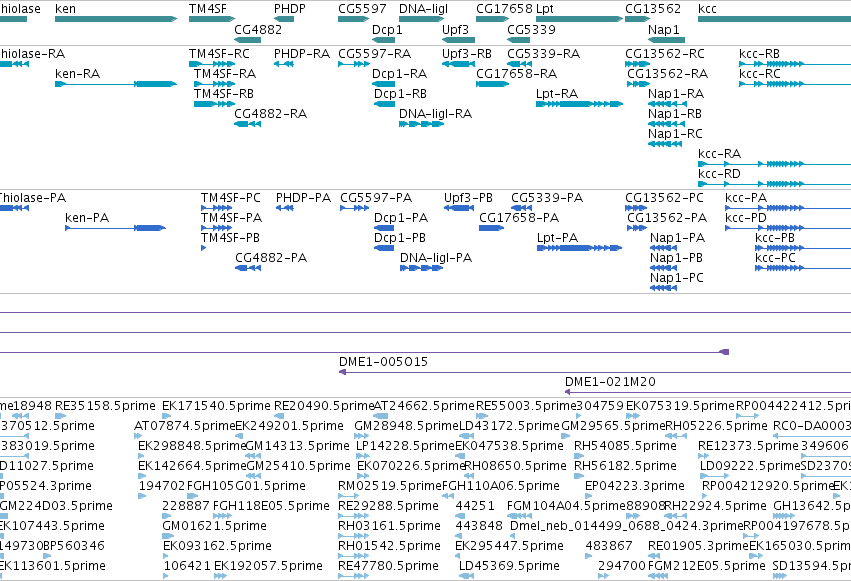This screenshot has height=581, width=851.
Task: Click the 'FGH118E05.5prime' EST label
Action: click(x=271, y=506)
